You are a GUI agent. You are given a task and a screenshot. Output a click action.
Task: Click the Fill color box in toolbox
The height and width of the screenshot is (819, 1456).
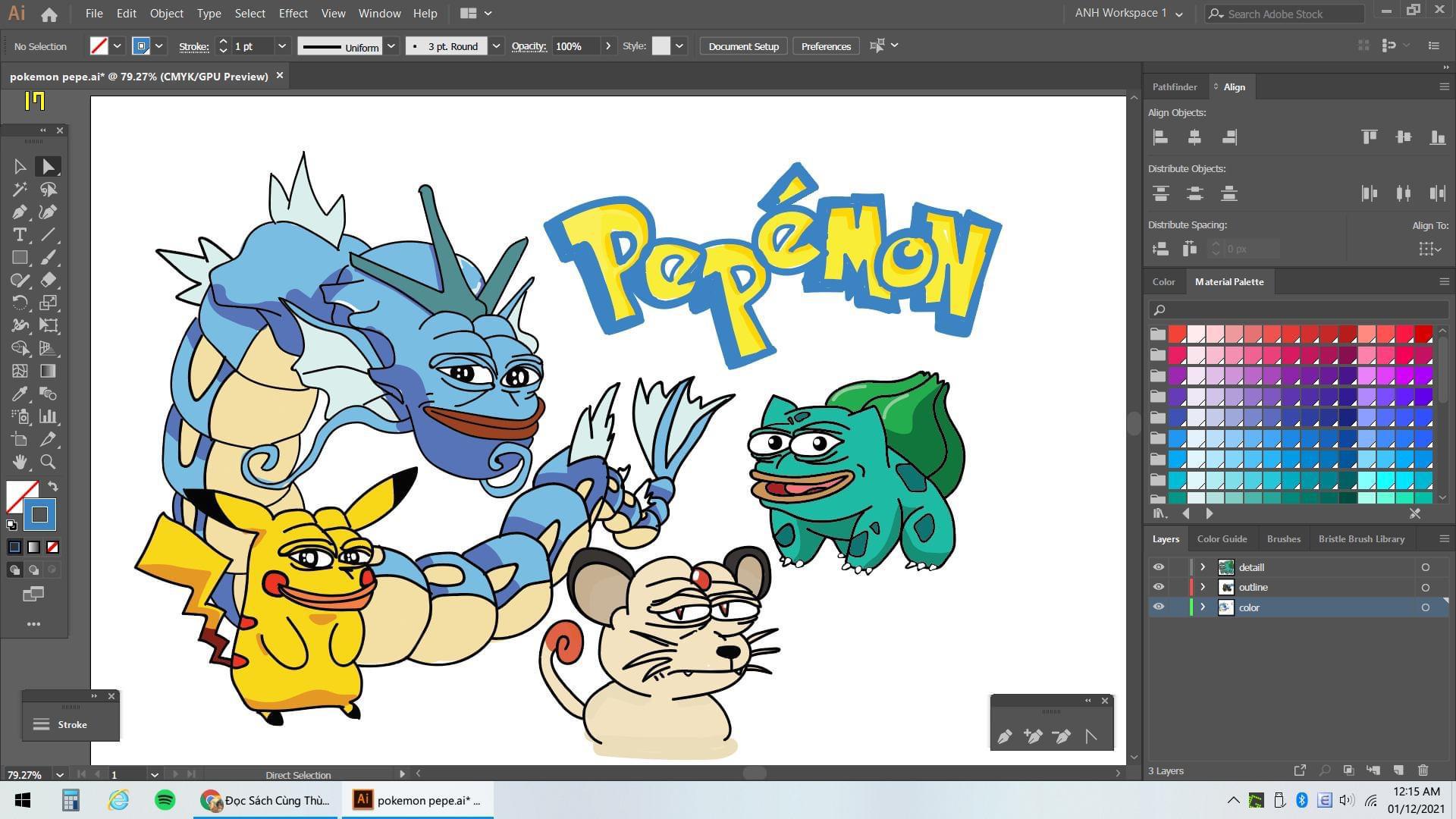pyautogui.click(x=18, y=493)
